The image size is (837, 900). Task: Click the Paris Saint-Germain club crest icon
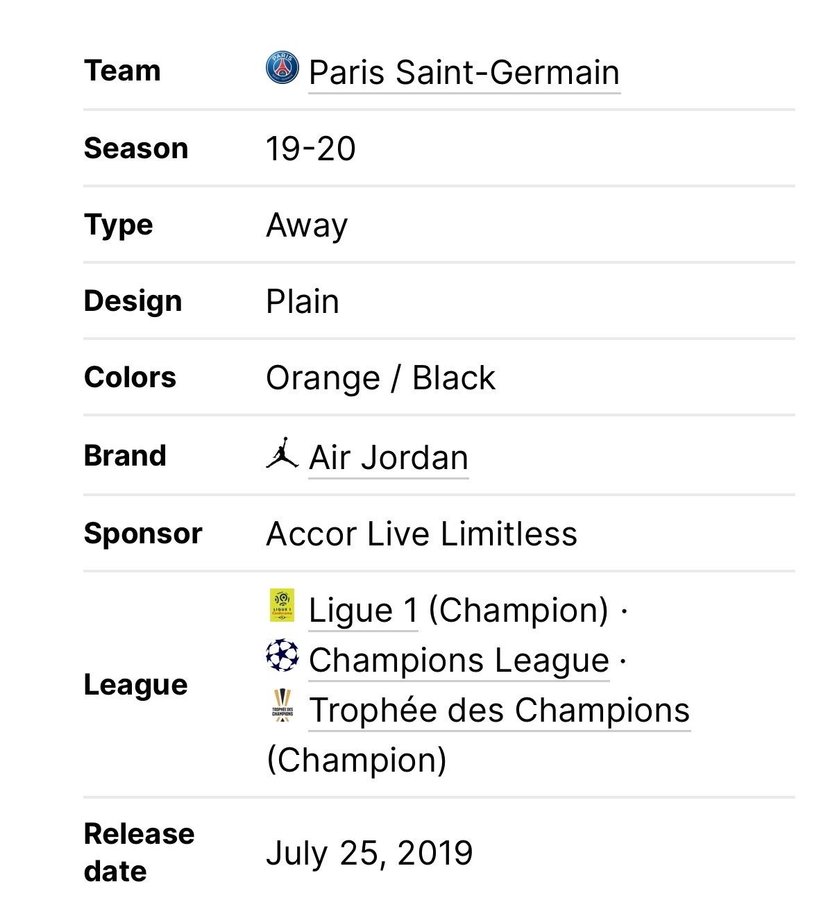(283, 71)
